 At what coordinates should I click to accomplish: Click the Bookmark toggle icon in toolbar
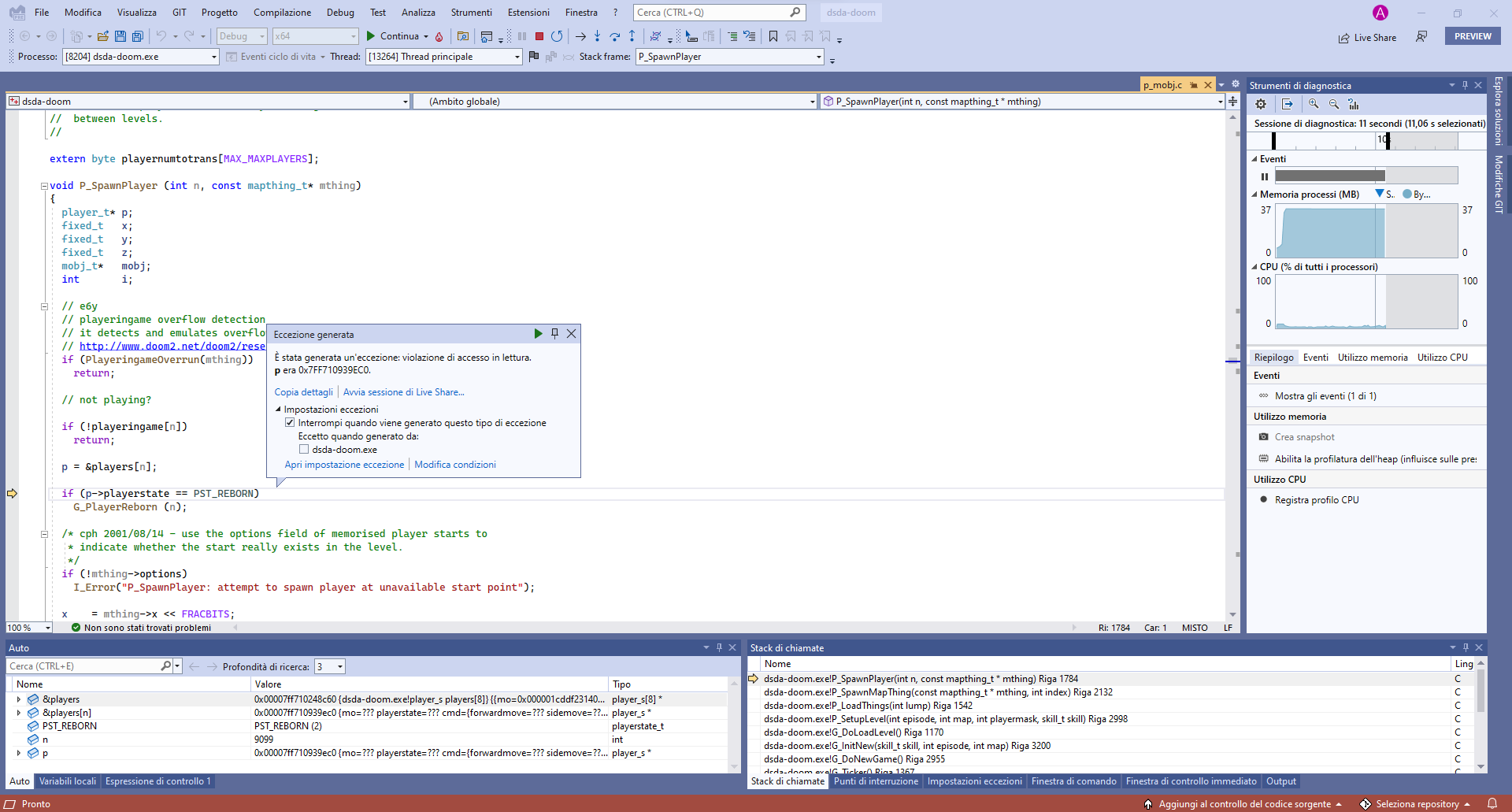(x=773, y=36)
